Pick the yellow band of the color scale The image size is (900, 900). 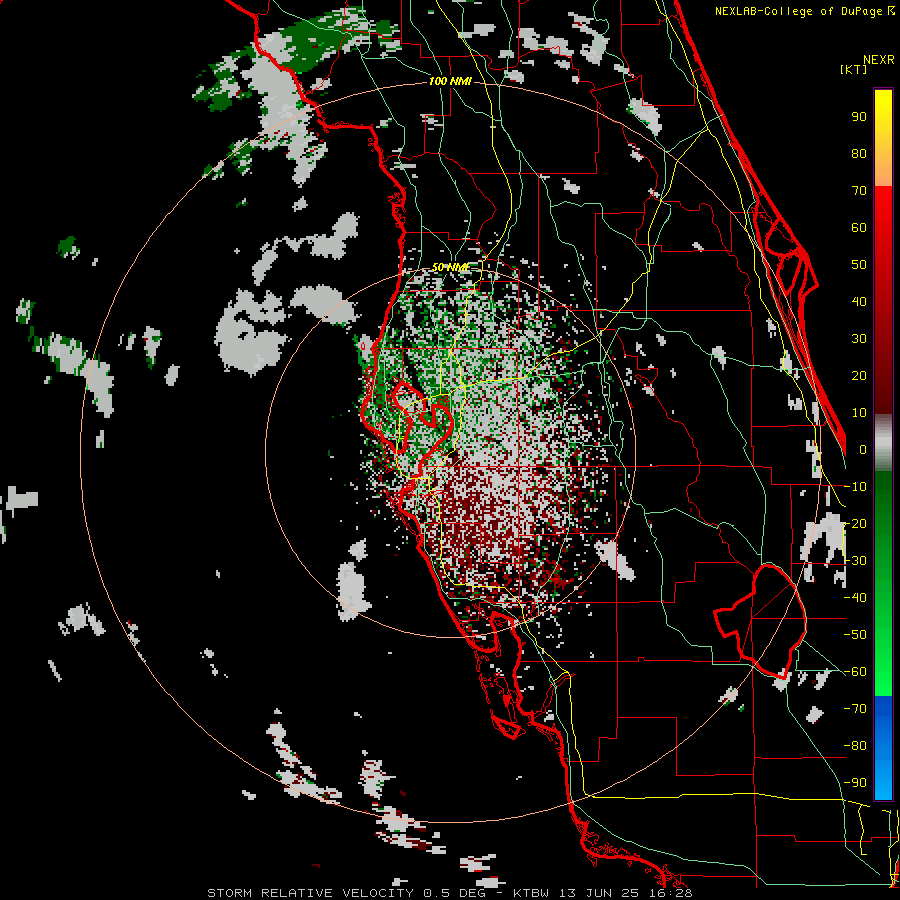point(883,123)
